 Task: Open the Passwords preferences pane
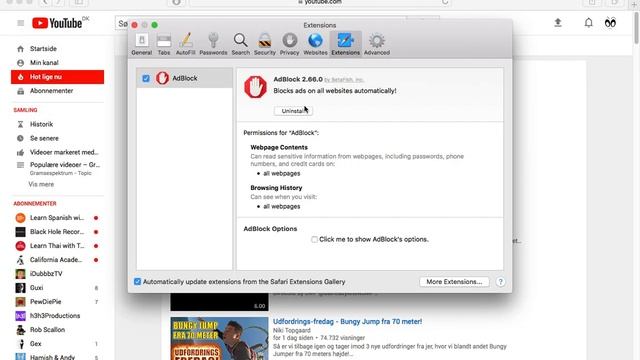[213, 44]
